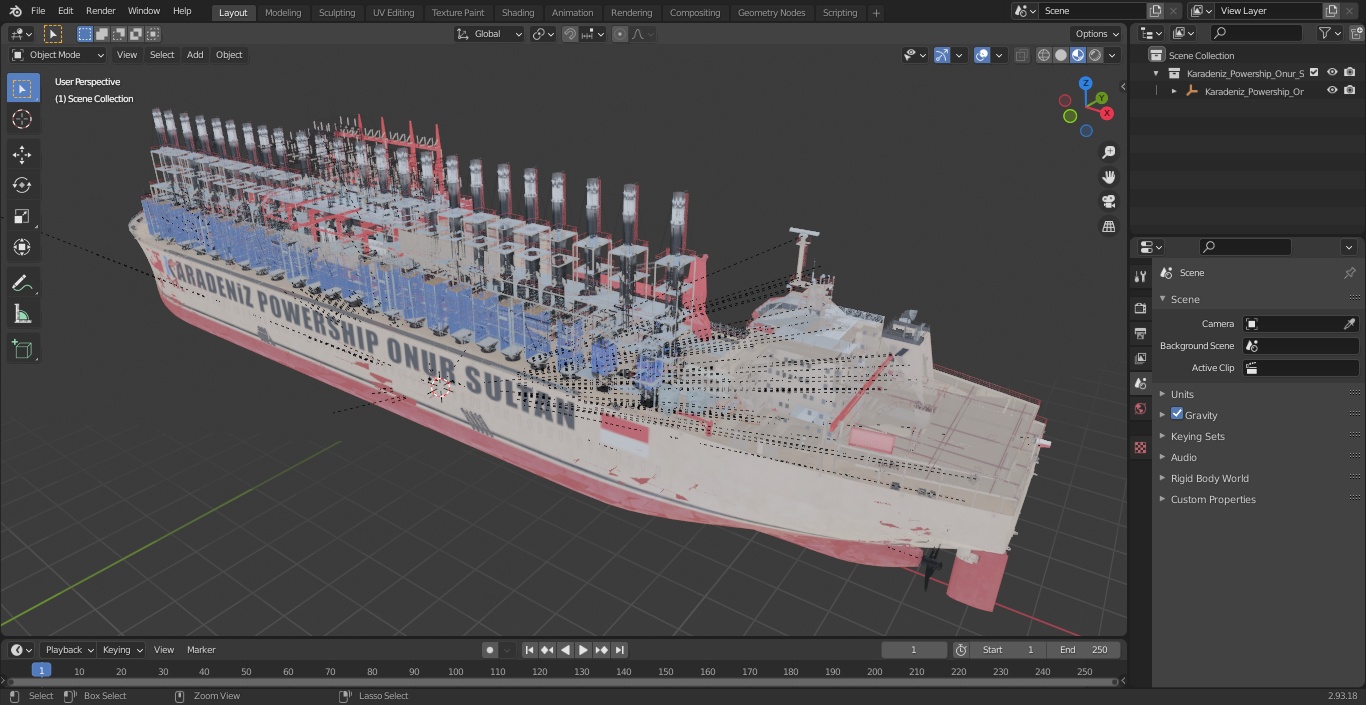The height and width of the screenshot is (705, 1366).
Task: Open the Options dropdown
Action: point(1098,34)
